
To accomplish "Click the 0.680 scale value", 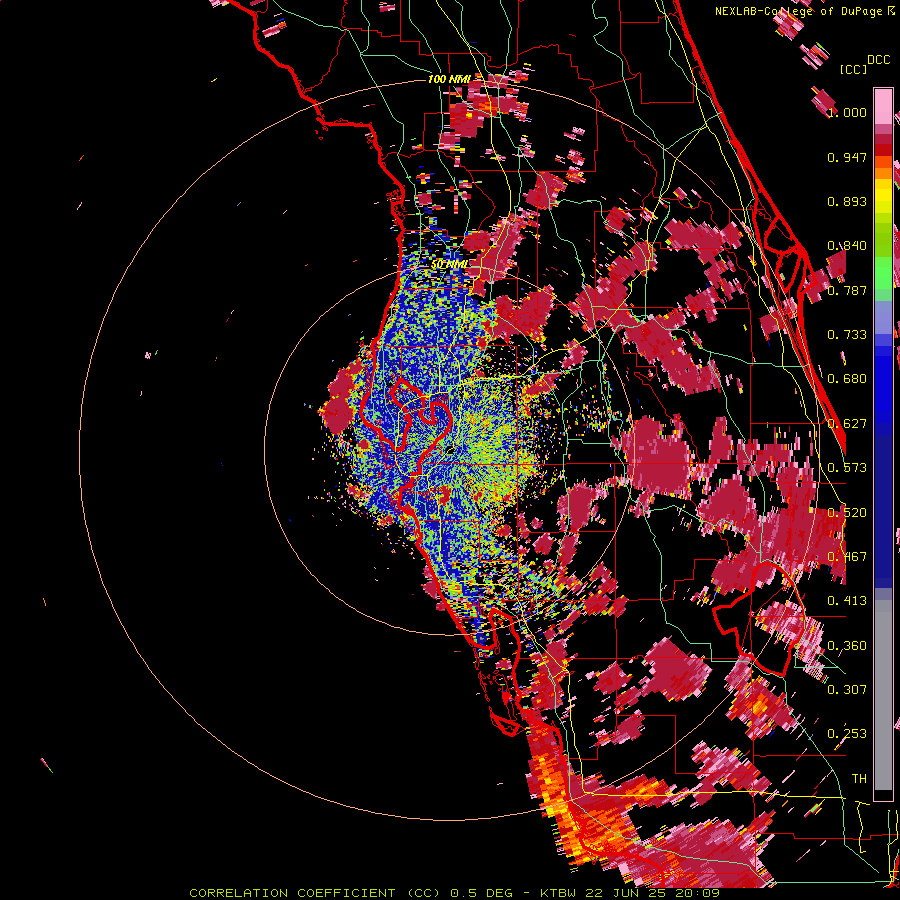I will (847, 379).
